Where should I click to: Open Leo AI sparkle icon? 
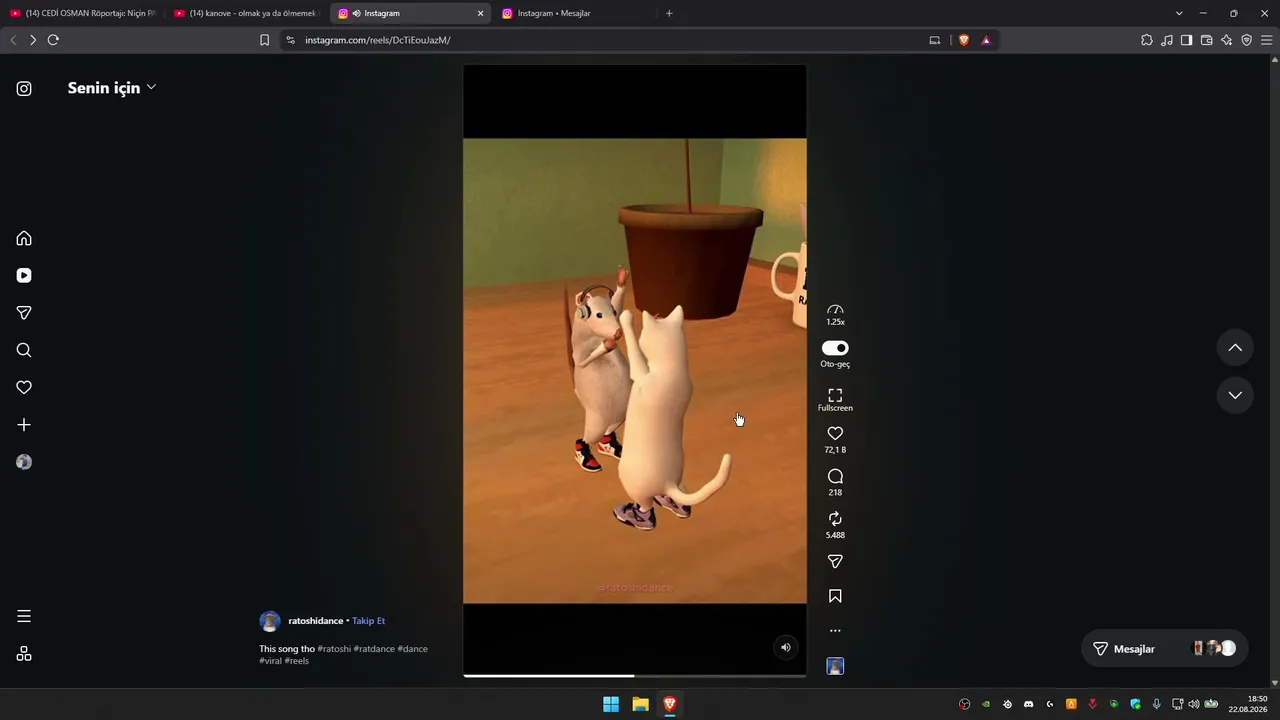point(1227,40)
